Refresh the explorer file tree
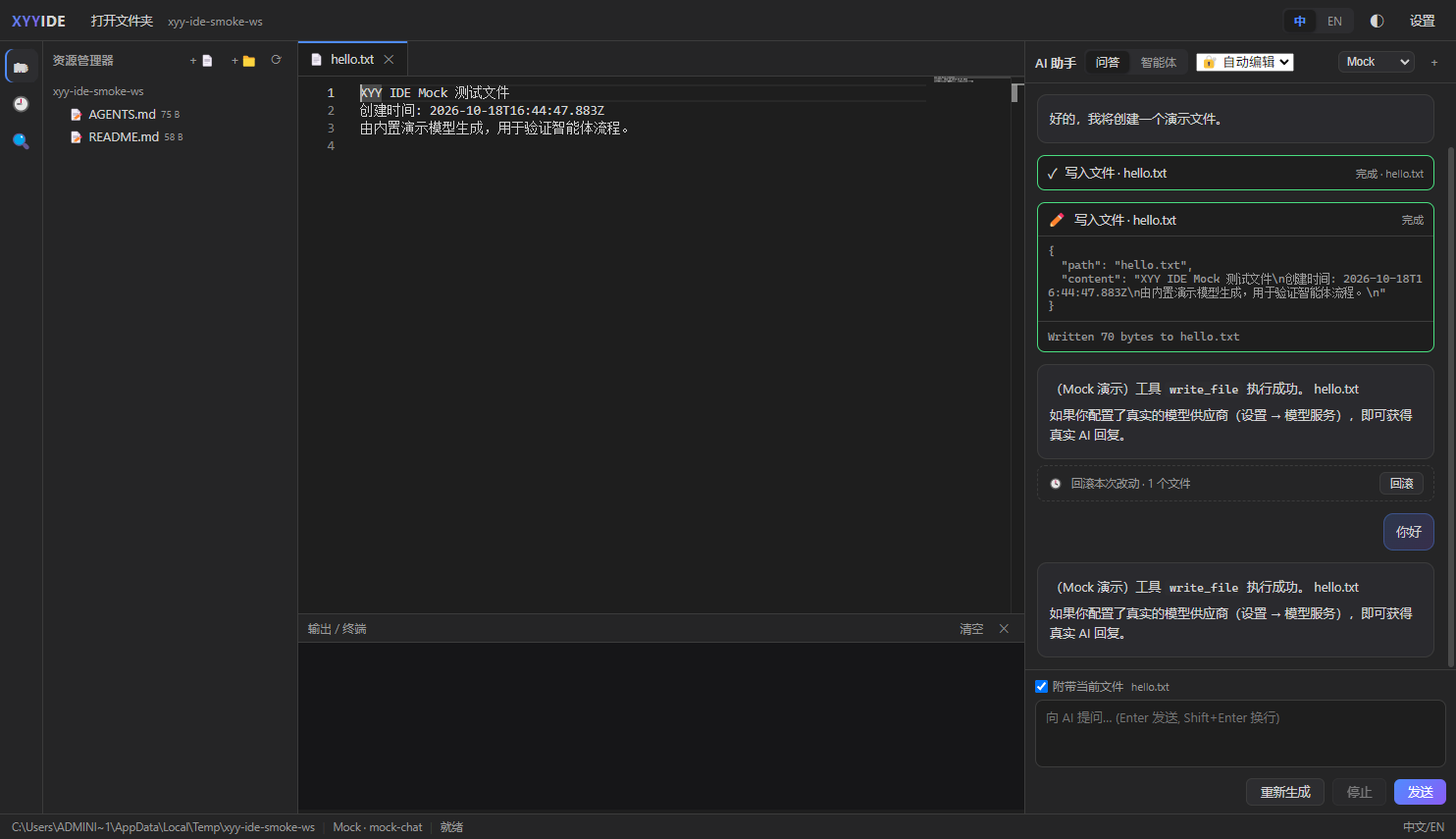Viewport: 1456px width, 839px height. 277,60
